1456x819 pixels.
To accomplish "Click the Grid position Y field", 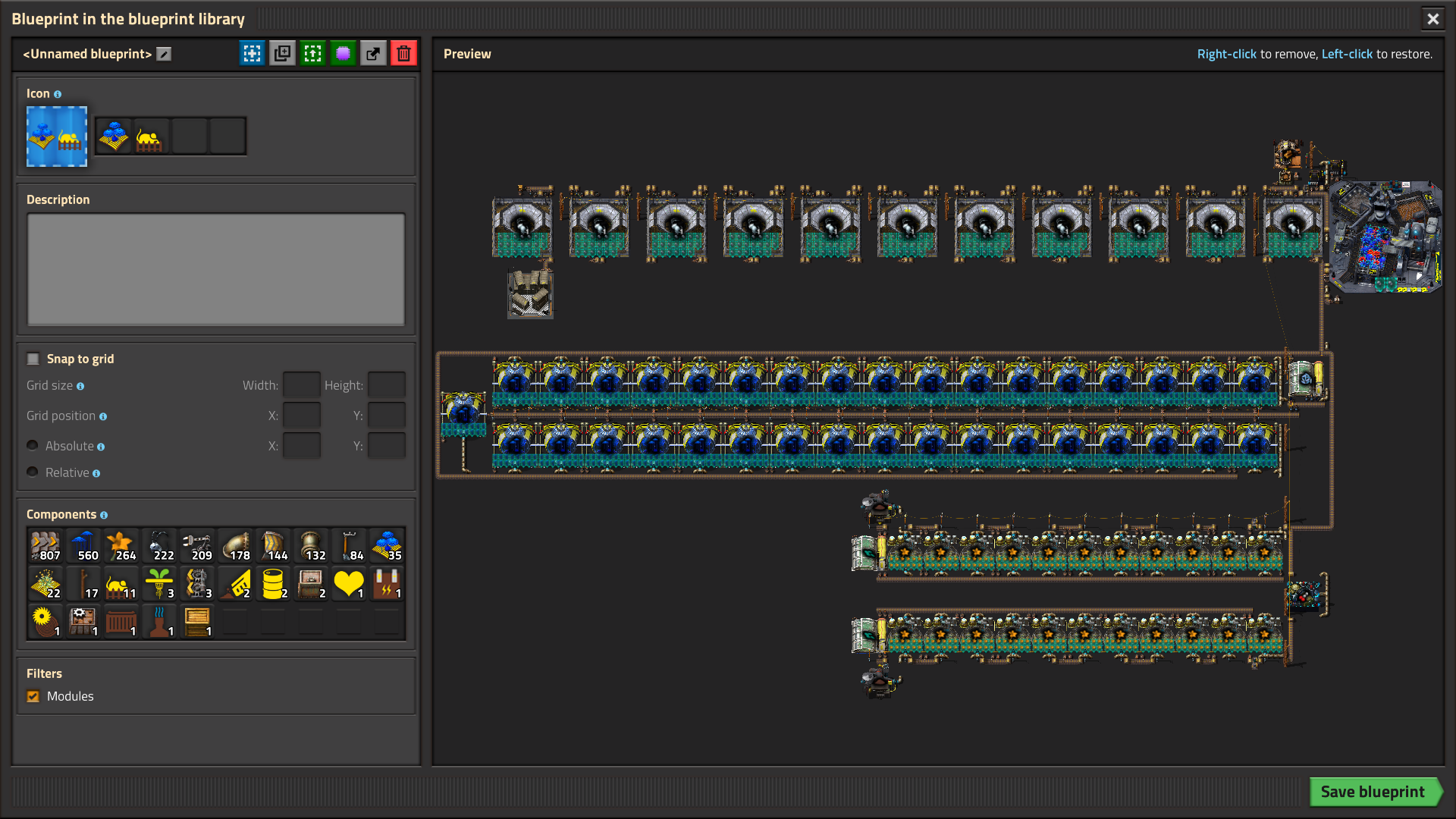I will pyautogui.click(x=387, y=416).
